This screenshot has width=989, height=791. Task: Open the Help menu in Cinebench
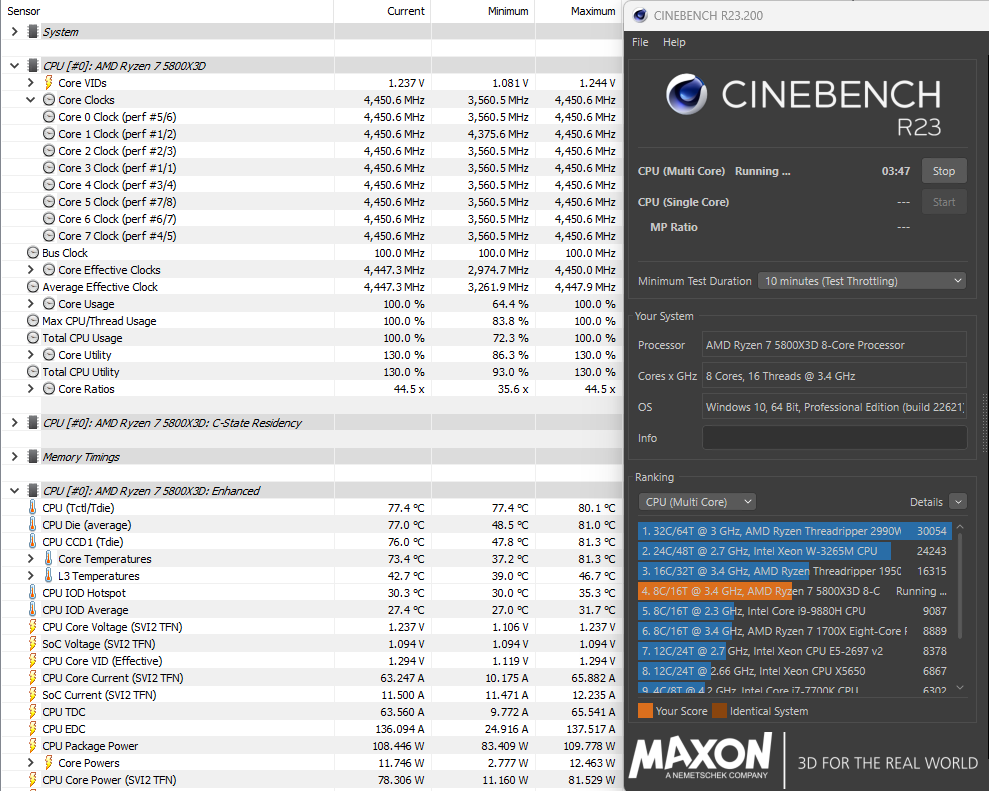[674, 42]
